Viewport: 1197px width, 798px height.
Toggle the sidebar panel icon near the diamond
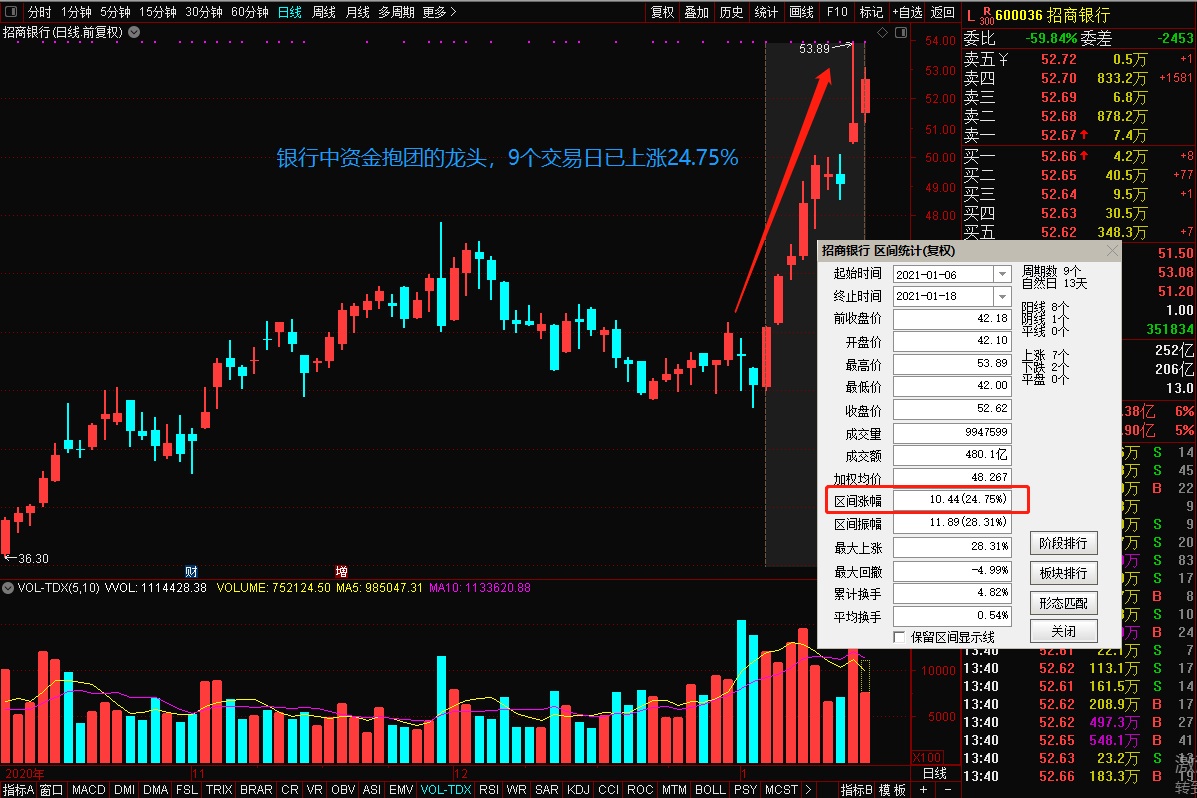pyautogui.click(x=901, y=32)
